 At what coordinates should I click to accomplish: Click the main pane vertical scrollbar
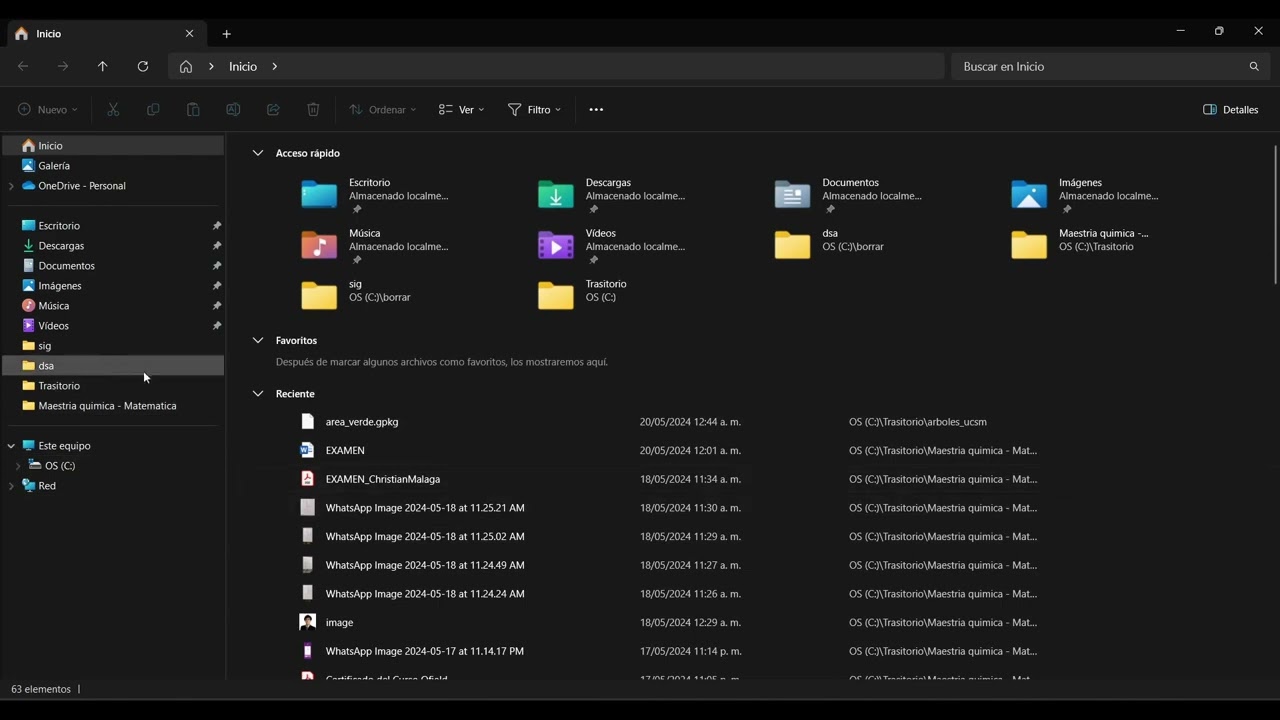(x=1275, y=214)
